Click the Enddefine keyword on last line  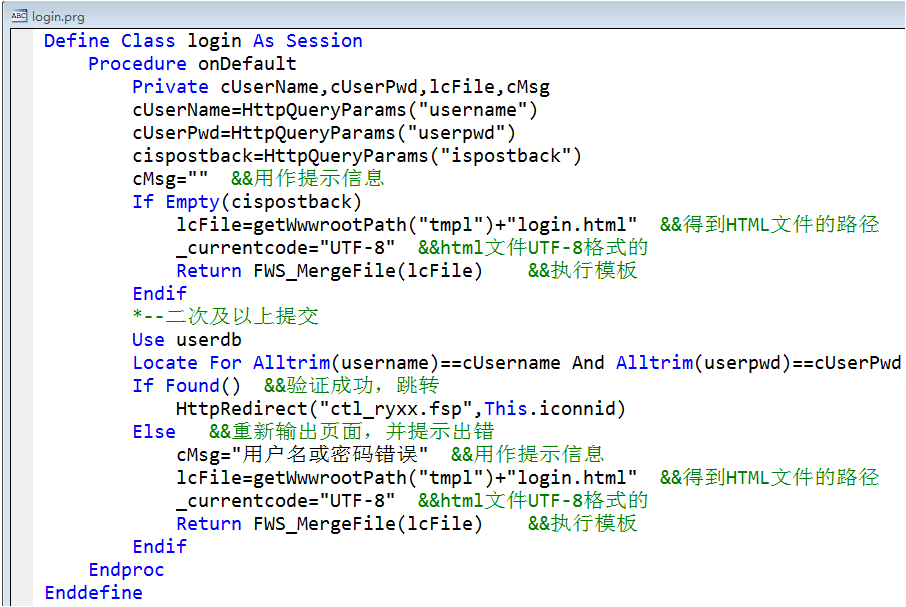point(93,593)
